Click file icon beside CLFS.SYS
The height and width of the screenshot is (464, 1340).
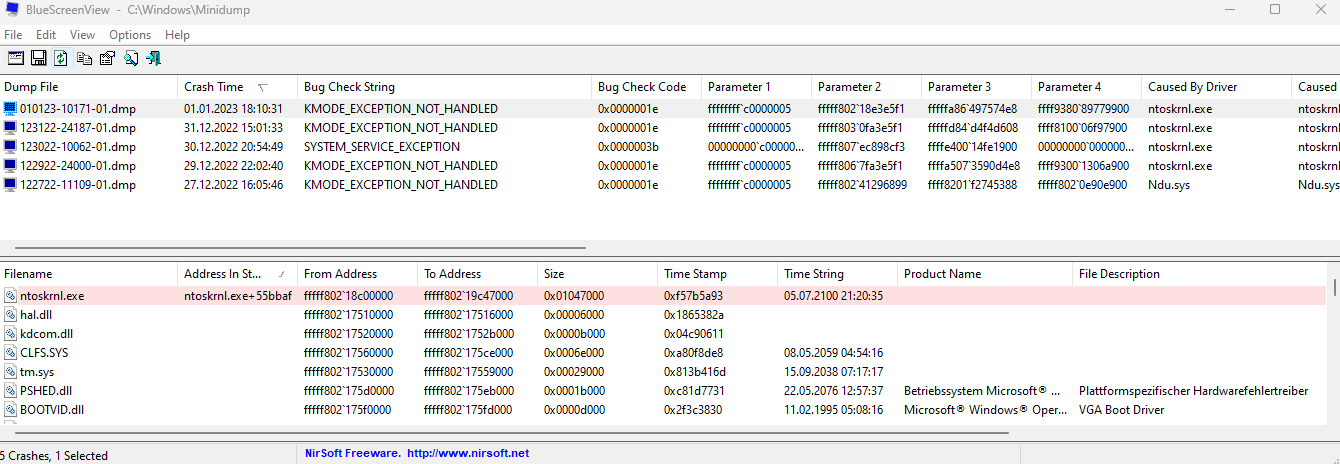(10, 352)
